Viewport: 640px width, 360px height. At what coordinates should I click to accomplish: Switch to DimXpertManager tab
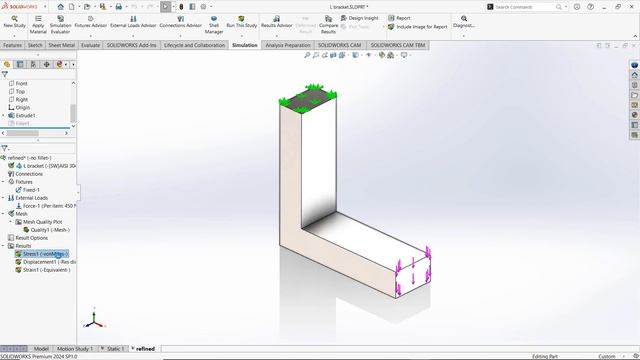click(x=47, y=64)
